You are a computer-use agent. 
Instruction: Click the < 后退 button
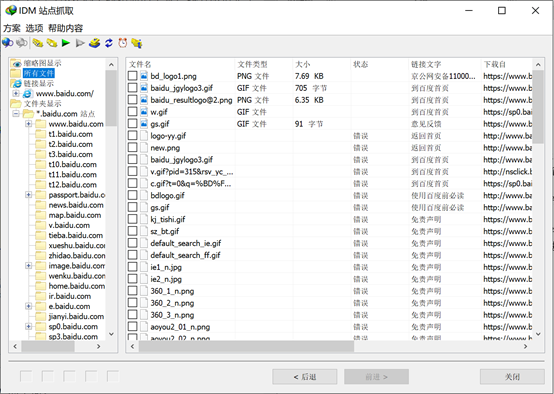(x=305, y=377)
